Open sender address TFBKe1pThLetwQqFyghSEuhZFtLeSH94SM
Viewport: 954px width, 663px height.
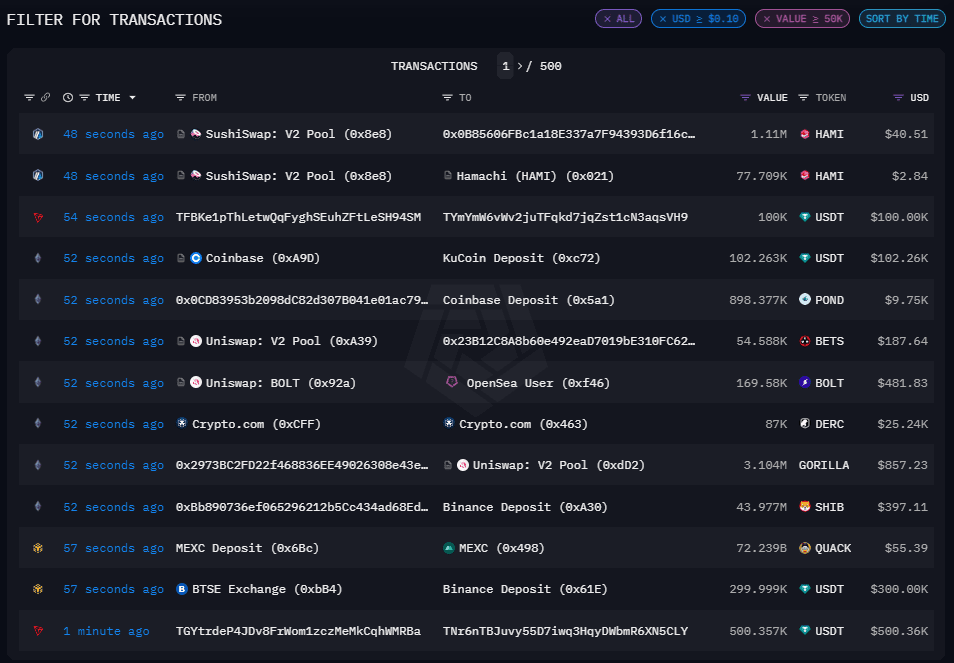pos(298,217)
